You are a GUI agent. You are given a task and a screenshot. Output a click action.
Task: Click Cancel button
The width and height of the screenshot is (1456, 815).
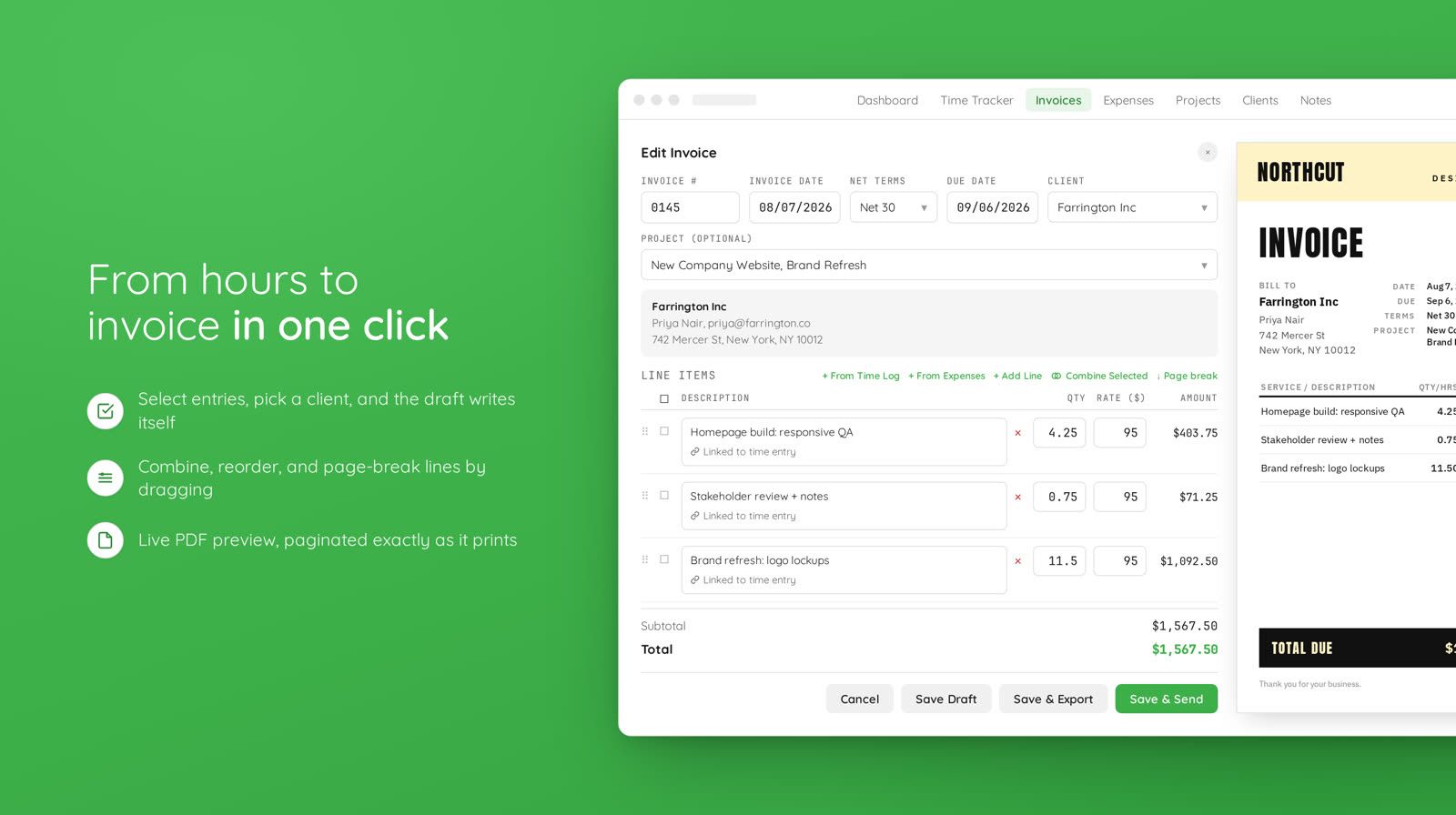[x=860, y=699]
